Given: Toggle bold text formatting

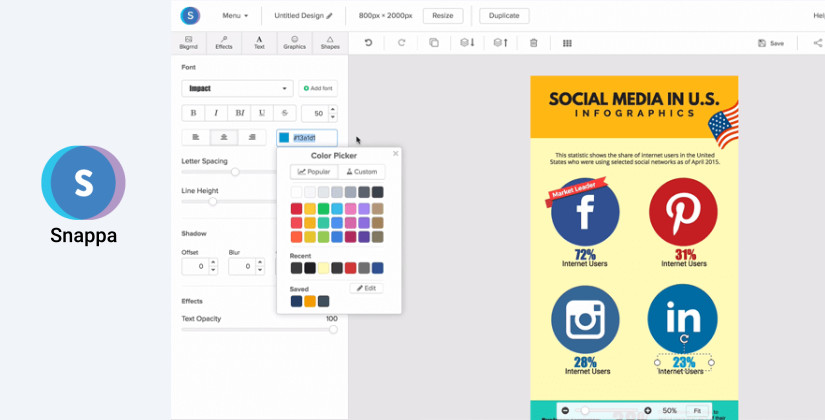Looking at the screenshot, I should pyautogui.click(x=193, y=113).
